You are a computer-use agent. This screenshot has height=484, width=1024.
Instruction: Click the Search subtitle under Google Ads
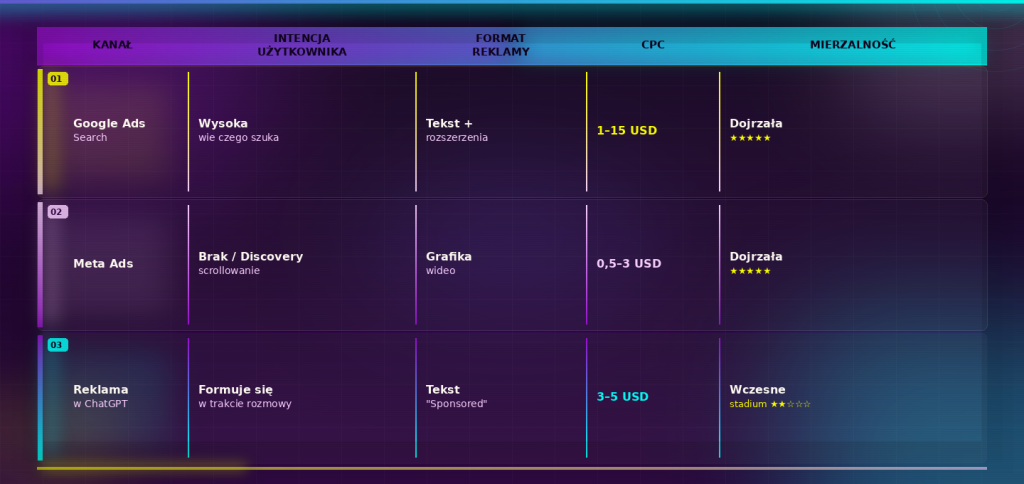(x=90, y=138)
